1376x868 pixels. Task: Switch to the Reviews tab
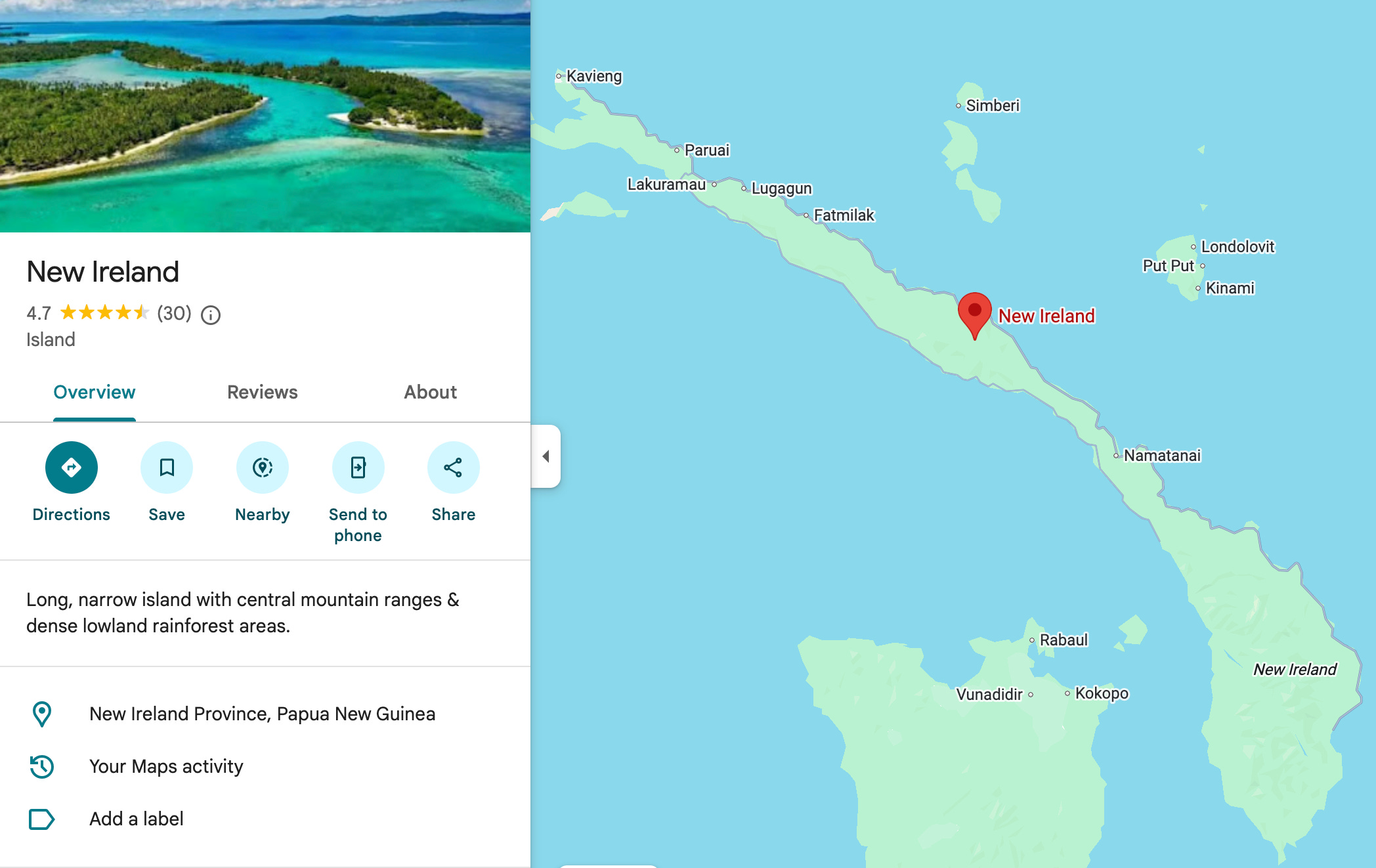(x=263, y=392)
